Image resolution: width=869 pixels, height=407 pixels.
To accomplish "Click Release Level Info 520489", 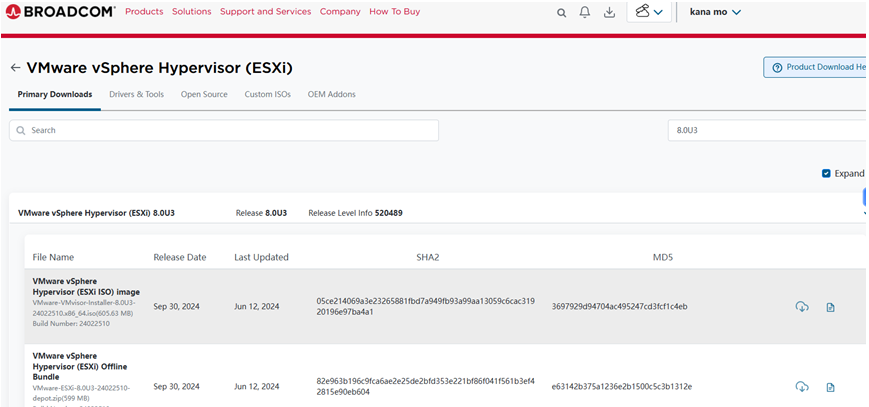I will click(355, 213).
